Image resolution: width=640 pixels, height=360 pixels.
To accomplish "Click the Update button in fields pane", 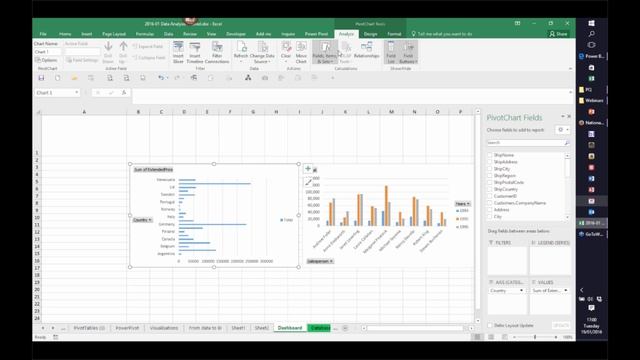I will click(561, 325).
